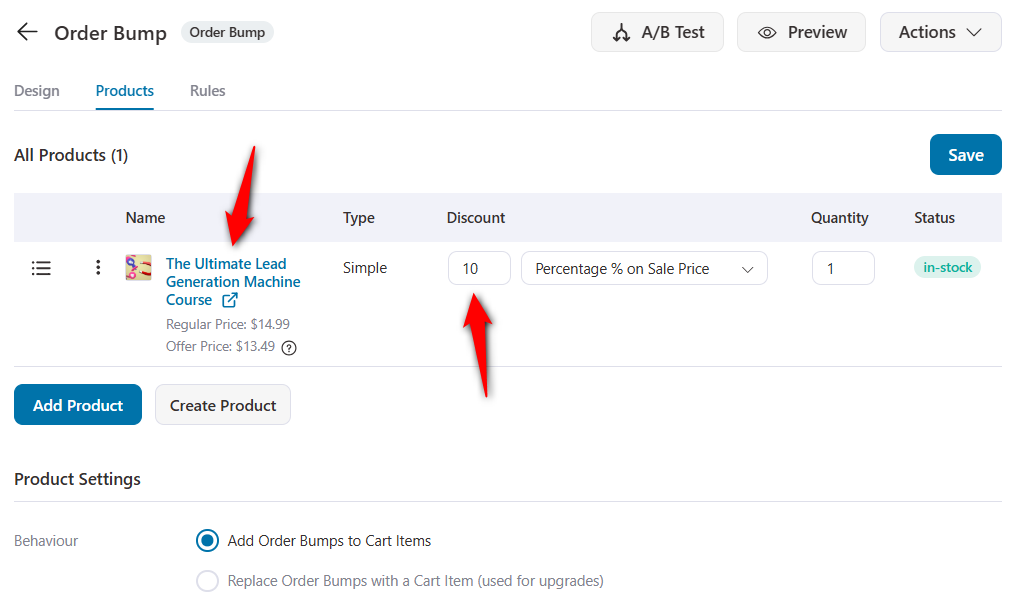Click the Order Bump label badge
The width and height of the screenshot is (1013, 614).
coord(227,32)
